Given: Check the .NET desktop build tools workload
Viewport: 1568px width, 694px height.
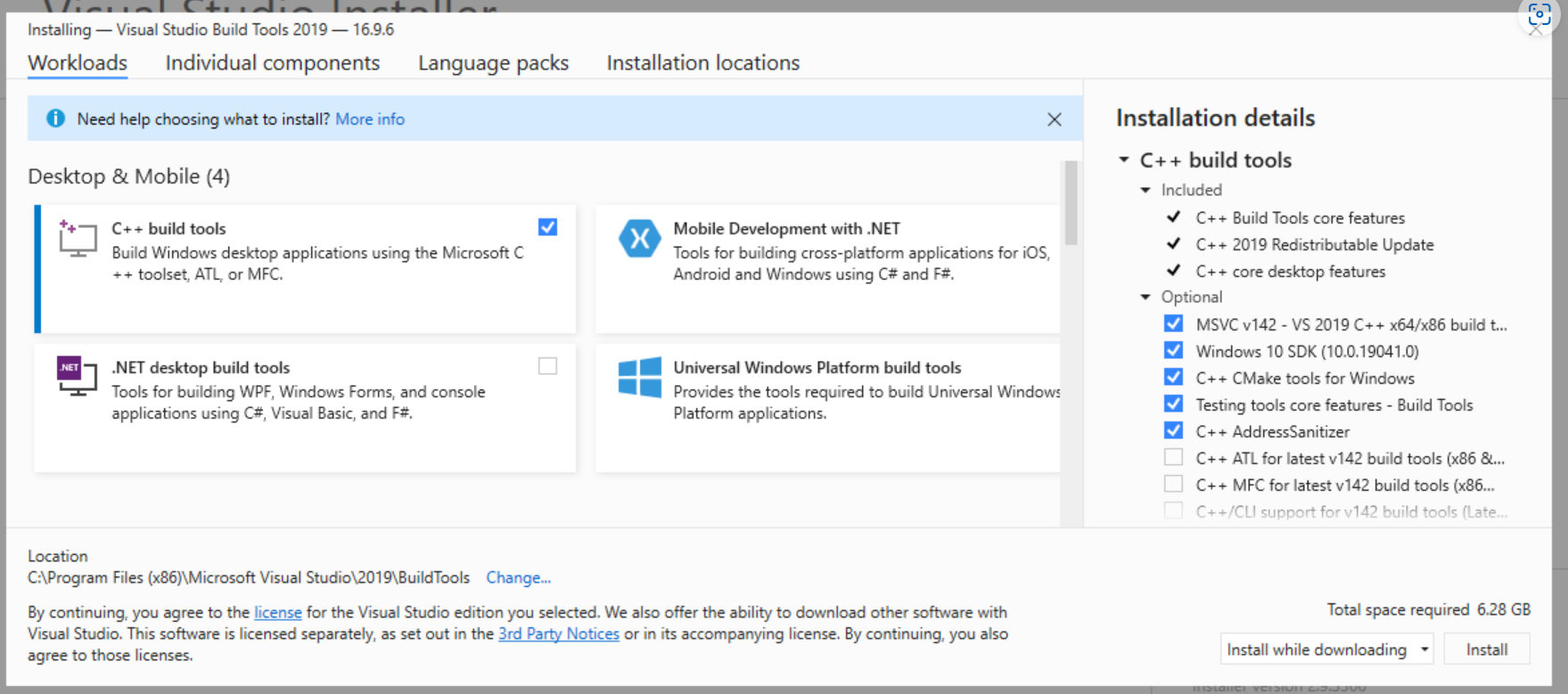Looking at the screenshot, I should pyautogui.click(x=547, y=366).
